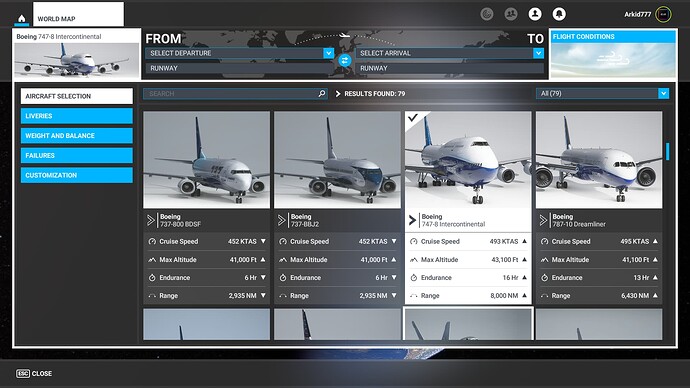
Task: Open the Failures tab
Action: 77,155
